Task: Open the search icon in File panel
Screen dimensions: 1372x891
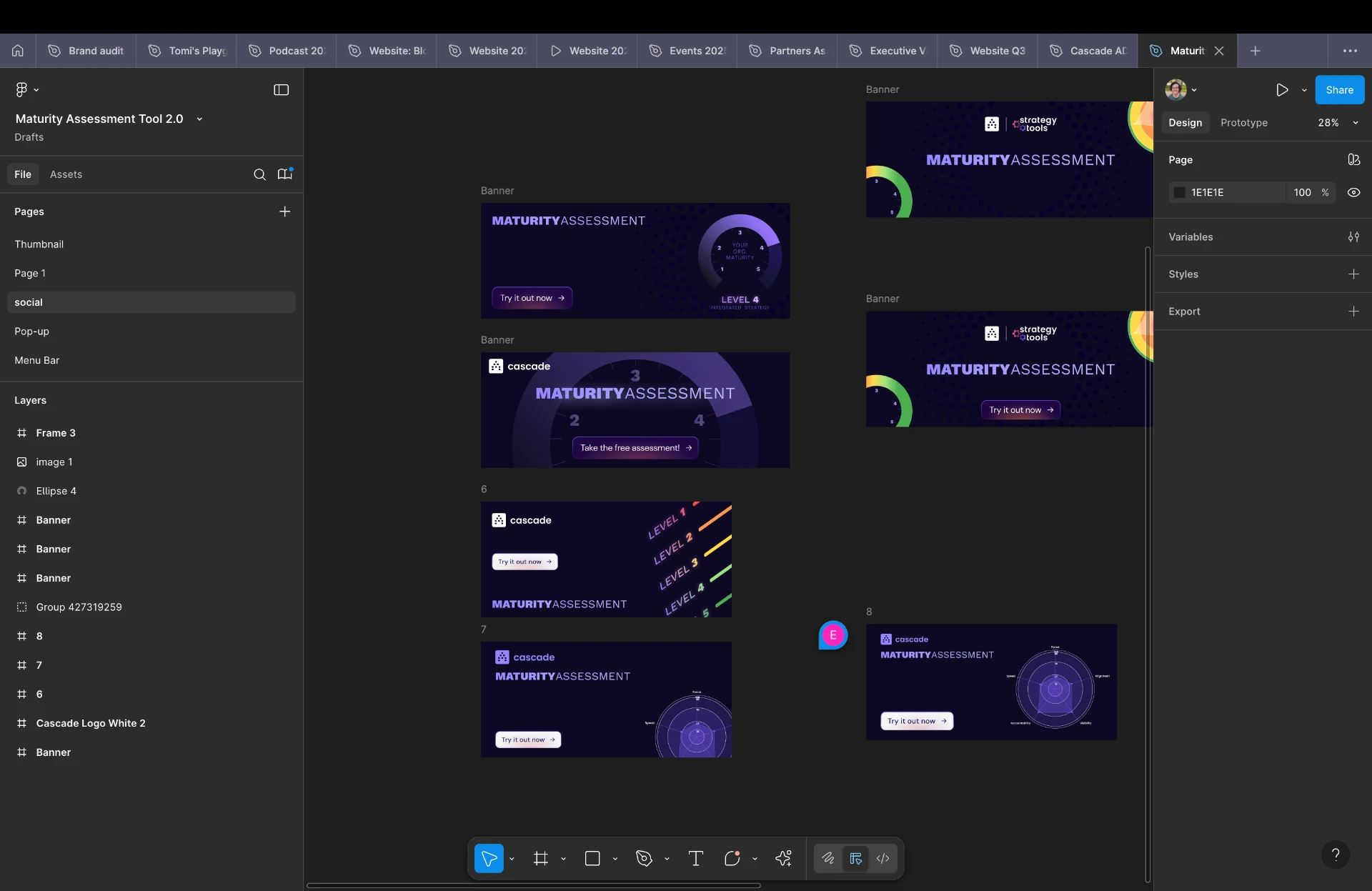Action: (259, 174)
